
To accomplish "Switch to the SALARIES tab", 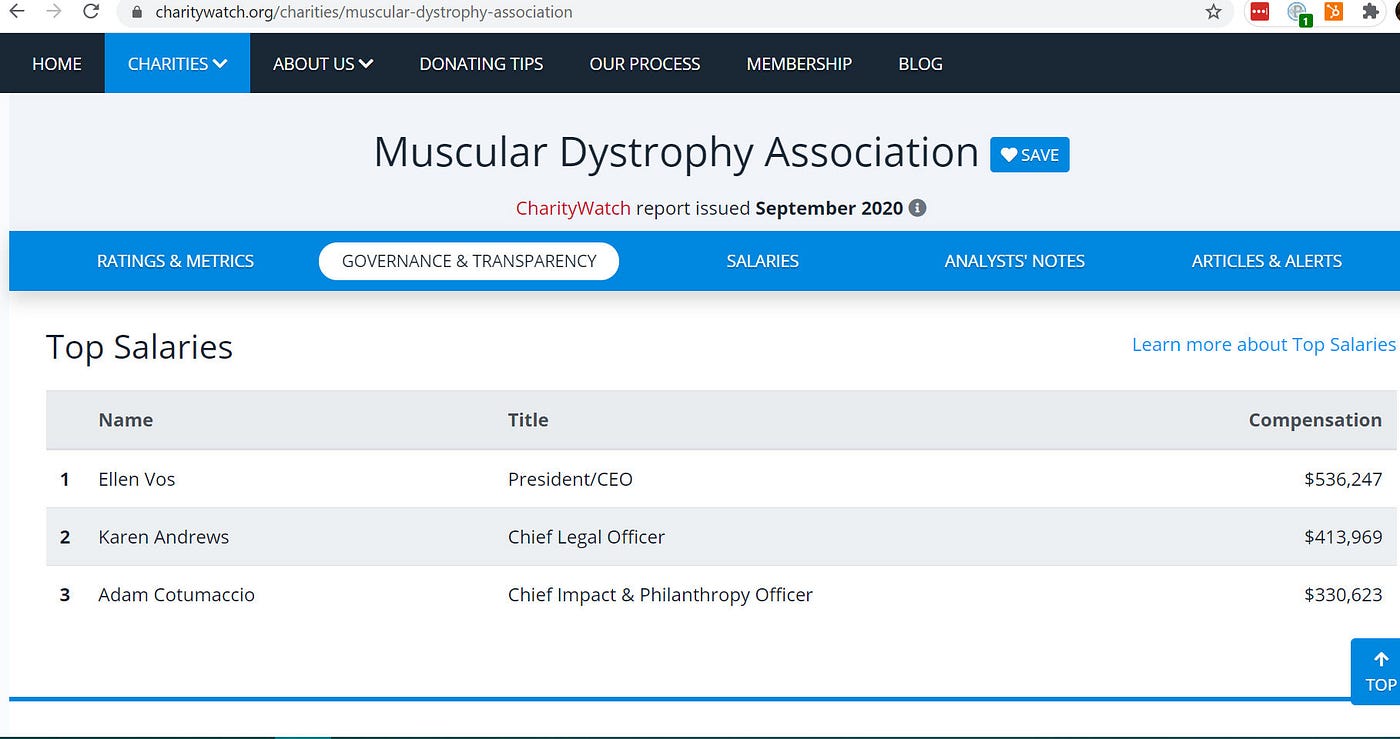I will (763, 261).
